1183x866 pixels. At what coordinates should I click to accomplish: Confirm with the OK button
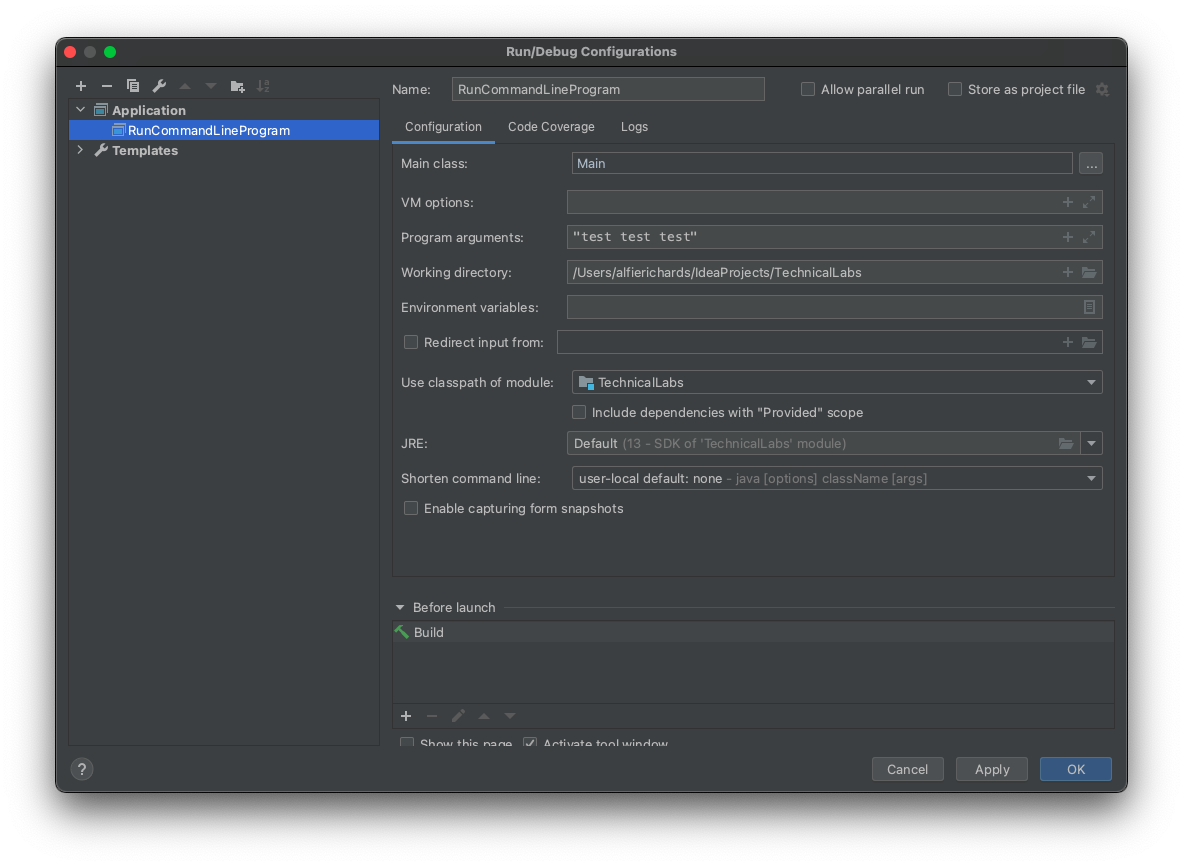point(1075,769)
